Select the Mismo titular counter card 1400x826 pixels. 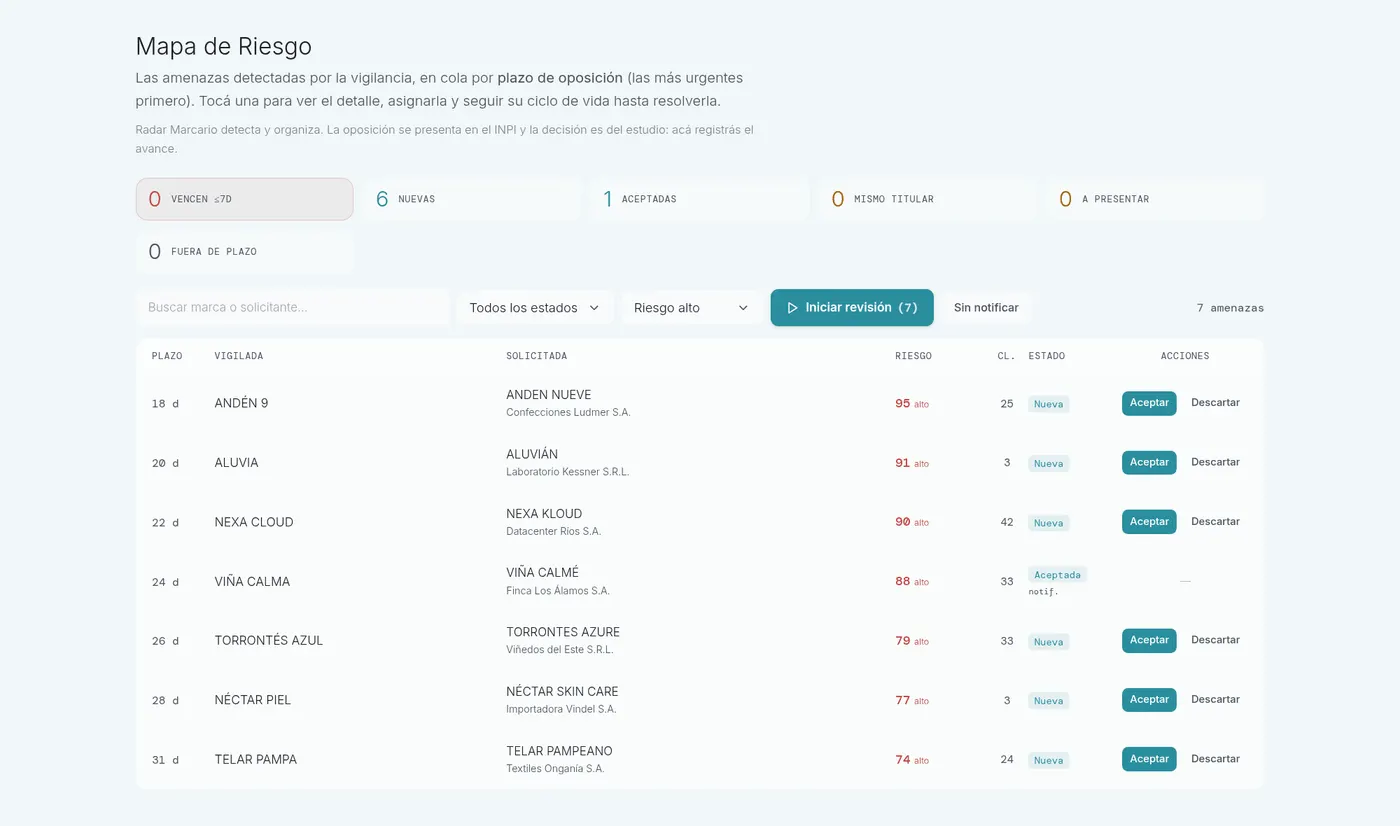(x=927, y=199)
